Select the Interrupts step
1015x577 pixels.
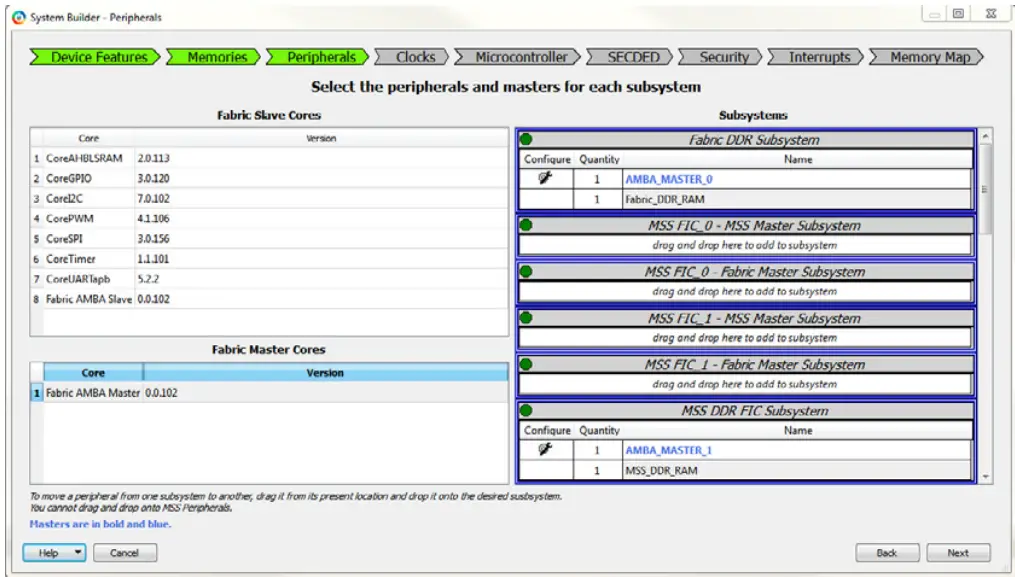820,57
